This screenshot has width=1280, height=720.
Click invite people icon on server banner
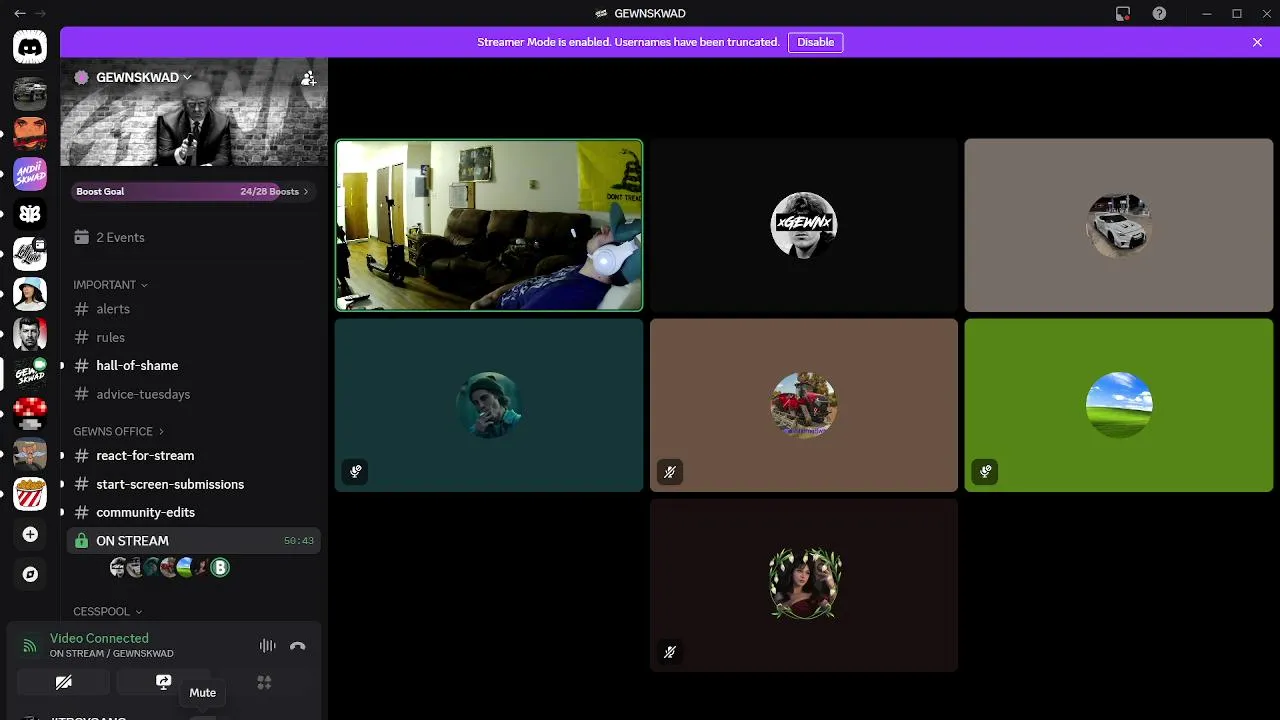pos(308,78)
